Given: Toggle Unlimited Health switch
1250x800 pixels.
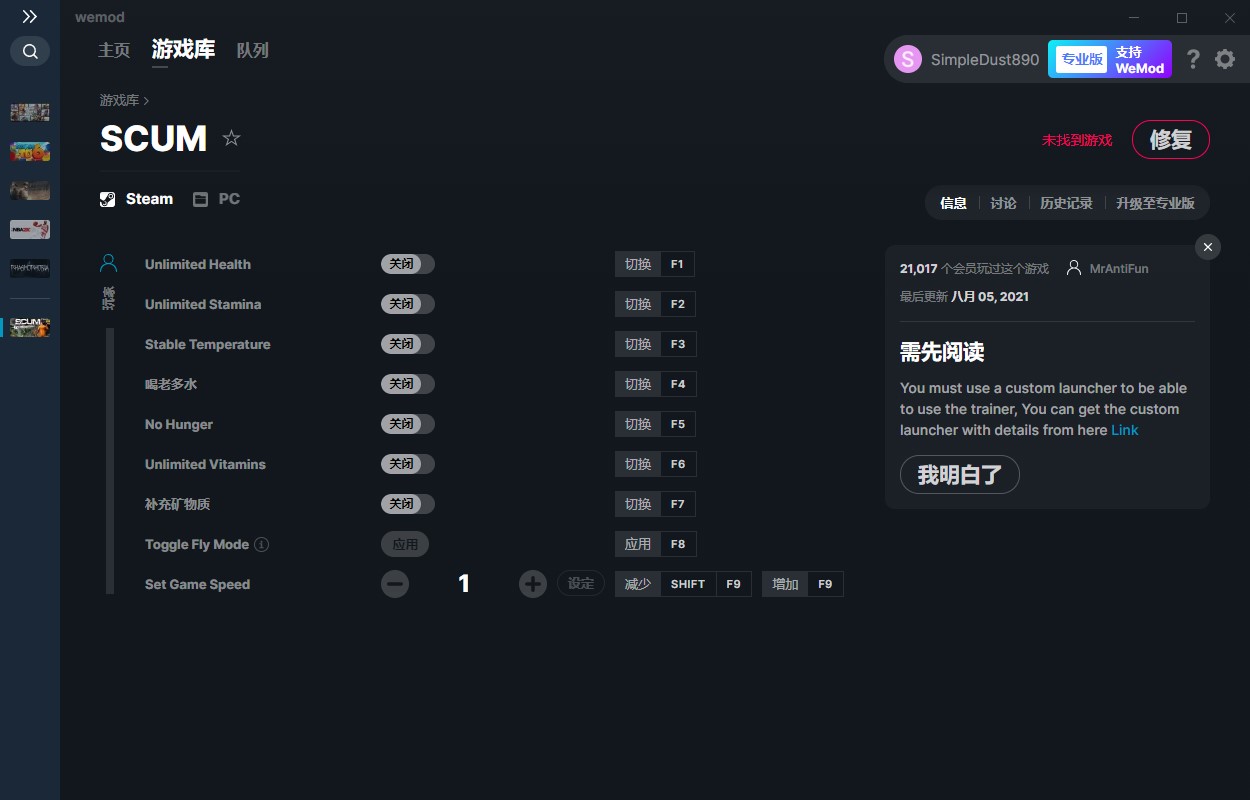Looking at the screenshot, I should pyautogui.click(x=408, y=264).
